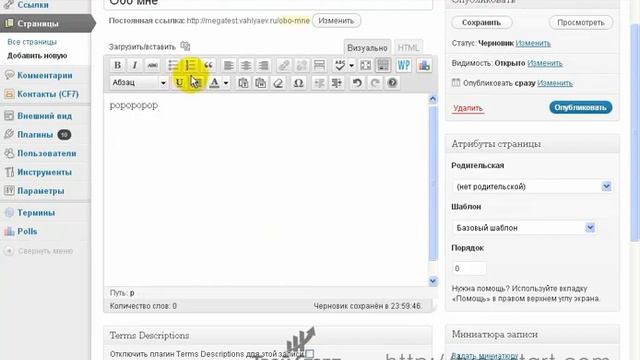Check the disable Terms Descriptions checkbox
640x360 pixels.
pyautogui.click(x=310, y=353)
